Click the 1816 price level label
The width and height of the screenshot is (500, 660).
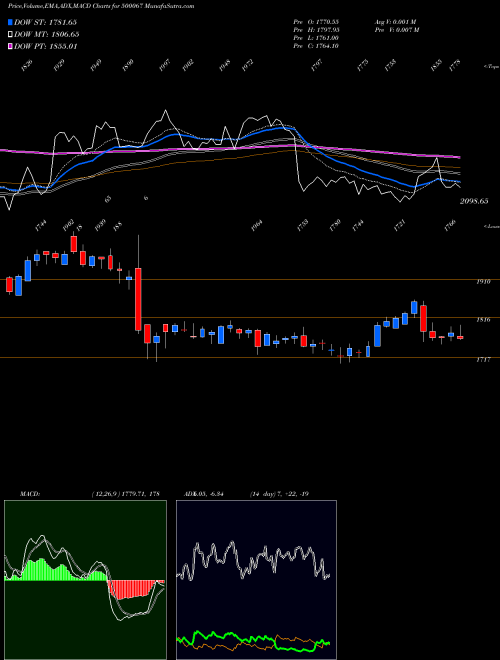click(483, 320)
